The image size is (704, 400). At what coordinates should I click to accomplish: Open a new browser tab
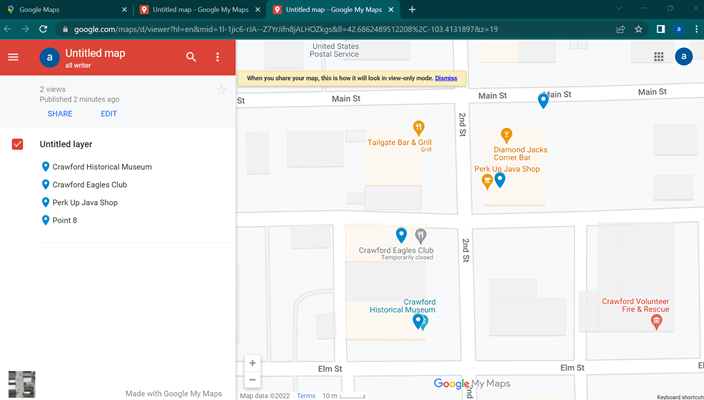[x=412, y=9]
